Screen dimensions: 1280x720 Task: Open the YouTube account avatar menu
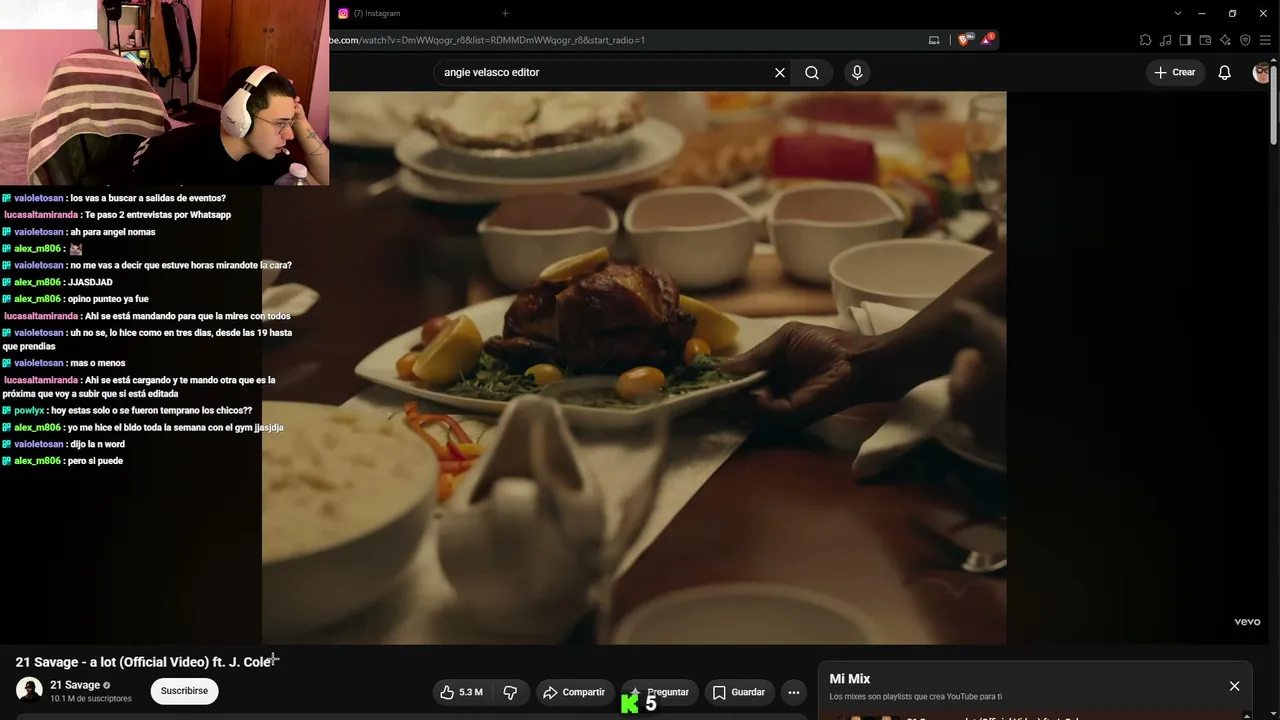point(1262,73)
